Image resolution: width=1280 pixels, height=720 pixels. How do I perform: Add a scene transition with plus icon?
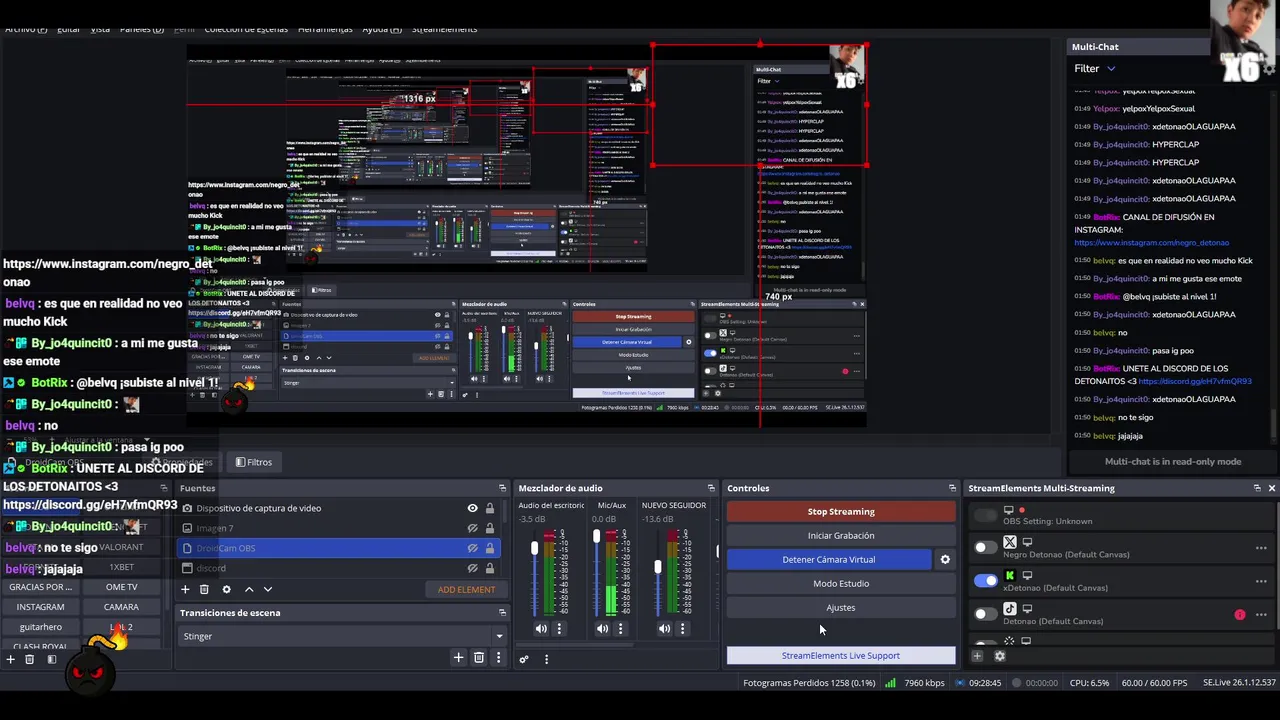click(458, 657)
